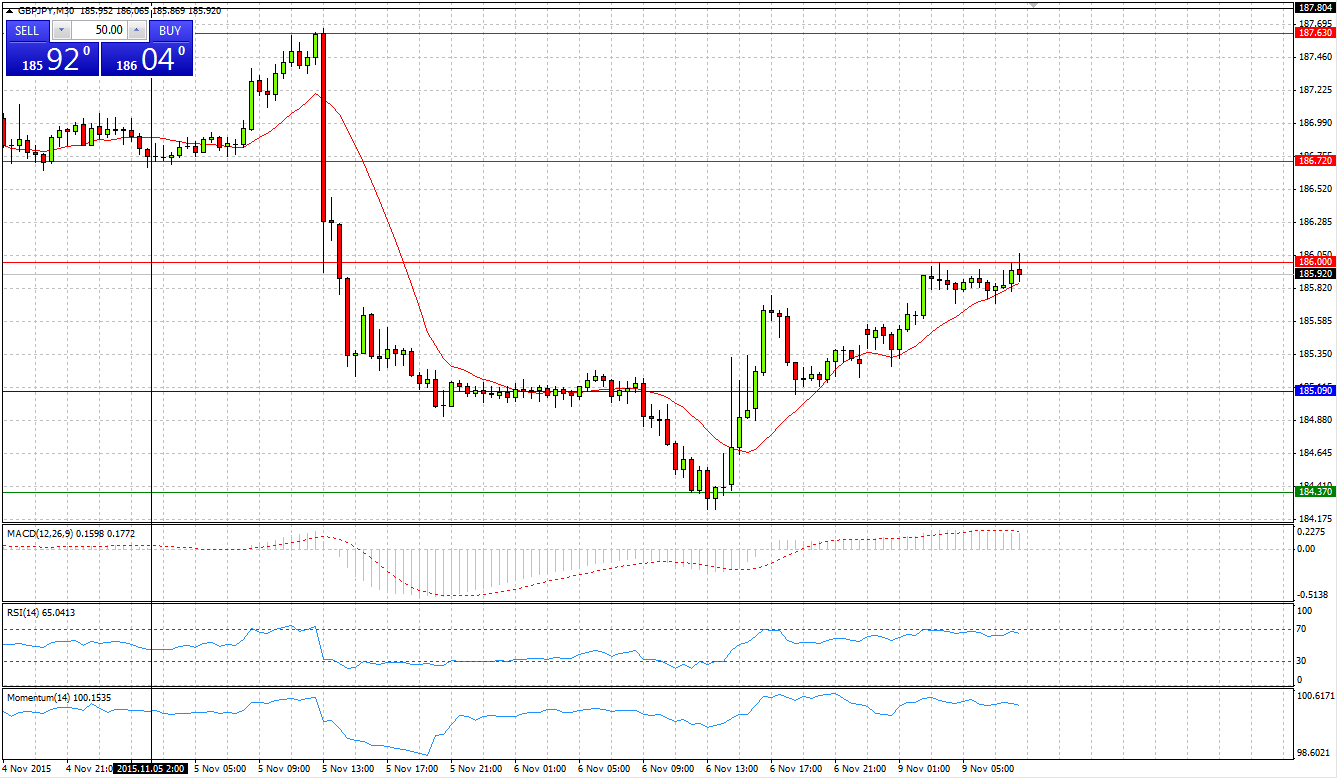1338x779 pixels.
Task: Click the 5 Nov 13:00 time axis label
Action: coord(349,769)
